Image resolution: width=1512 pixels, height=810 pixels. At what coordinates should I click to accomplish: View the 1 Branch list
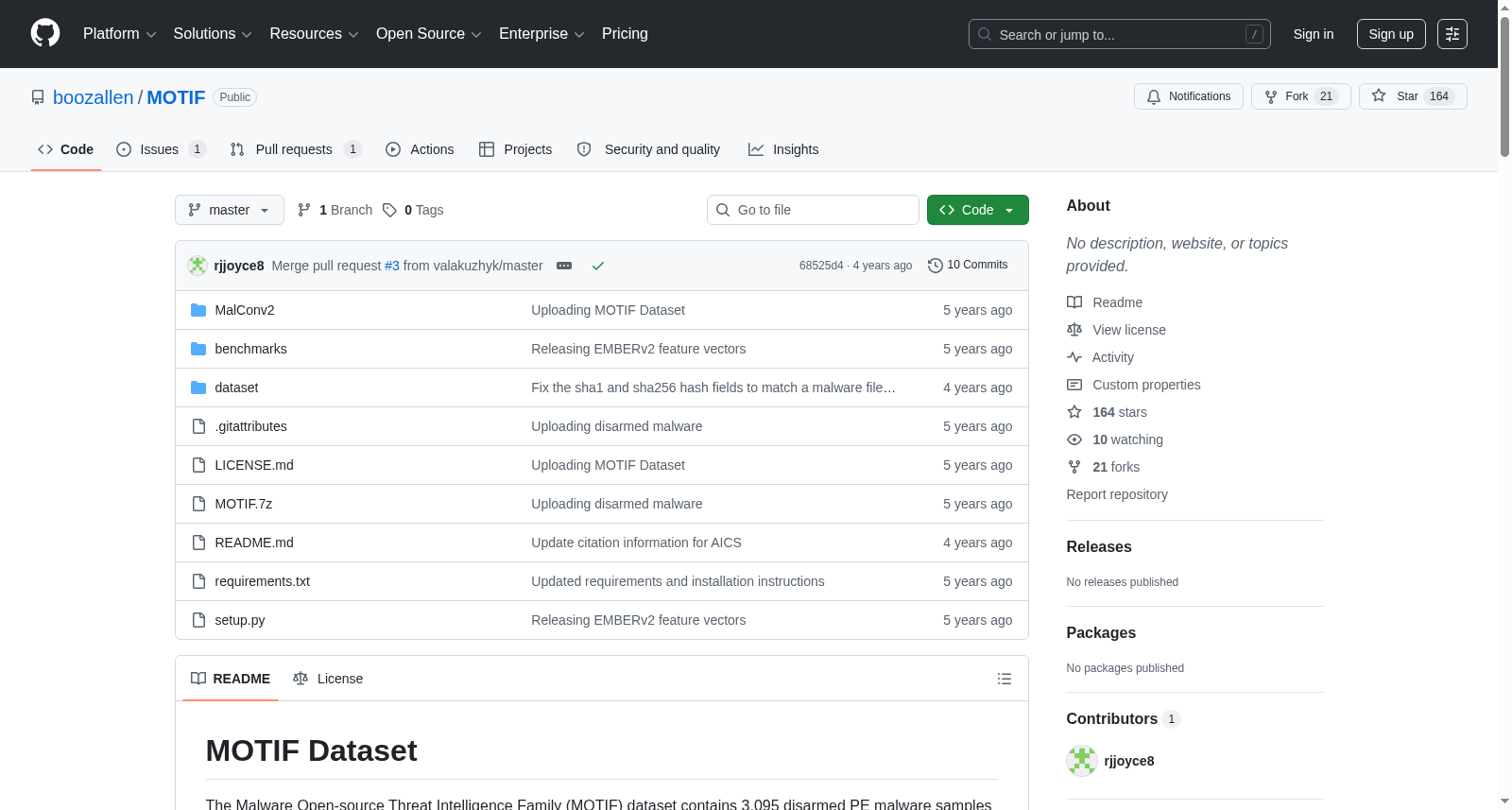pos(335,210)
